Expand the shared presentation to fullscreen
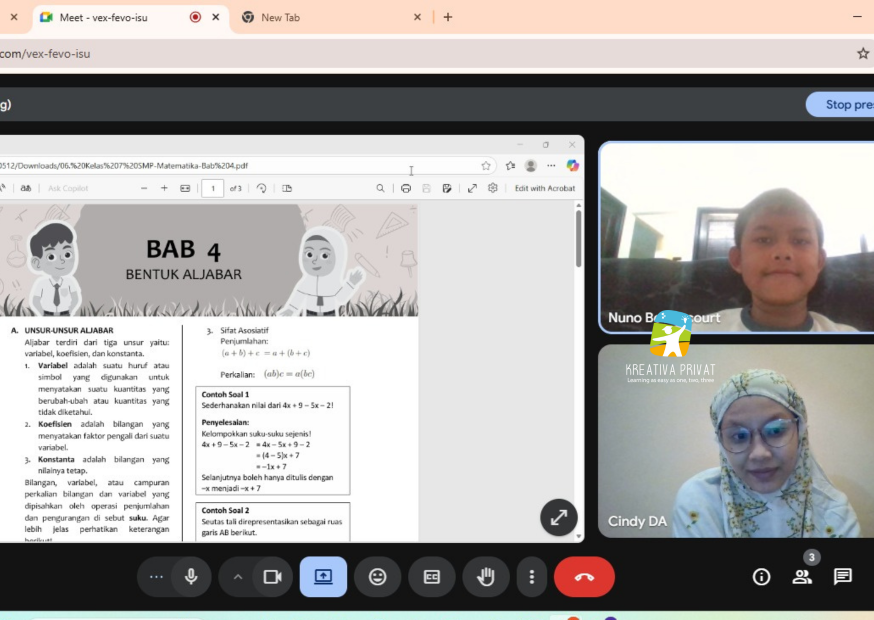Screen dimensions: 874x620 [559, 517]
